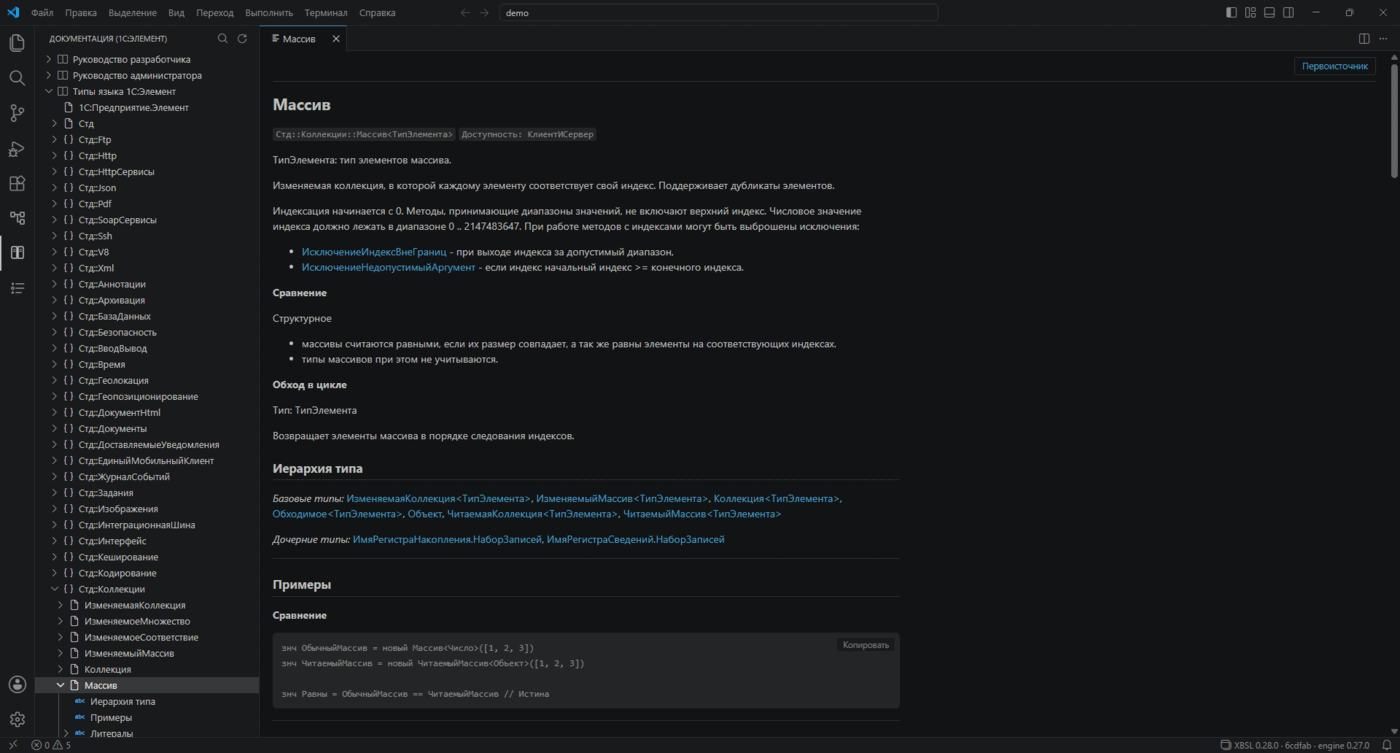Image resolution: width=1400 pixels, height=753 pixels.
Task: Copy the code example with Копировать
Action: 865,645
